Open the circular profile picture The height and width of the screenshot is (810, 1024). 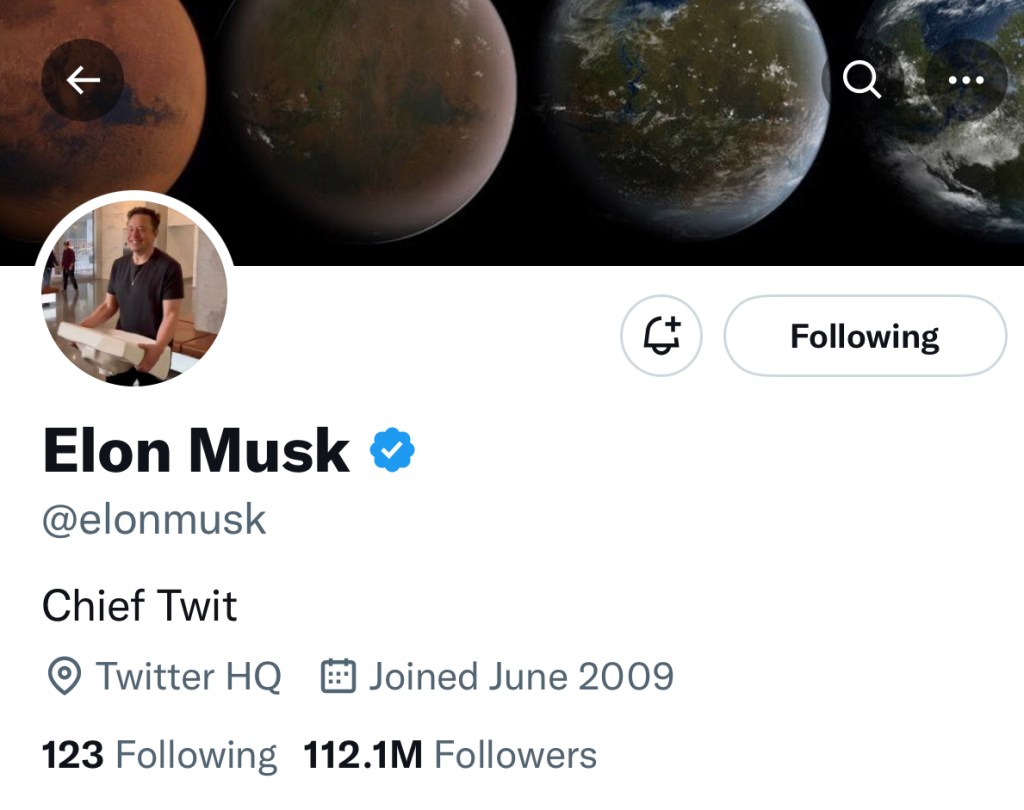pos(134,292)
